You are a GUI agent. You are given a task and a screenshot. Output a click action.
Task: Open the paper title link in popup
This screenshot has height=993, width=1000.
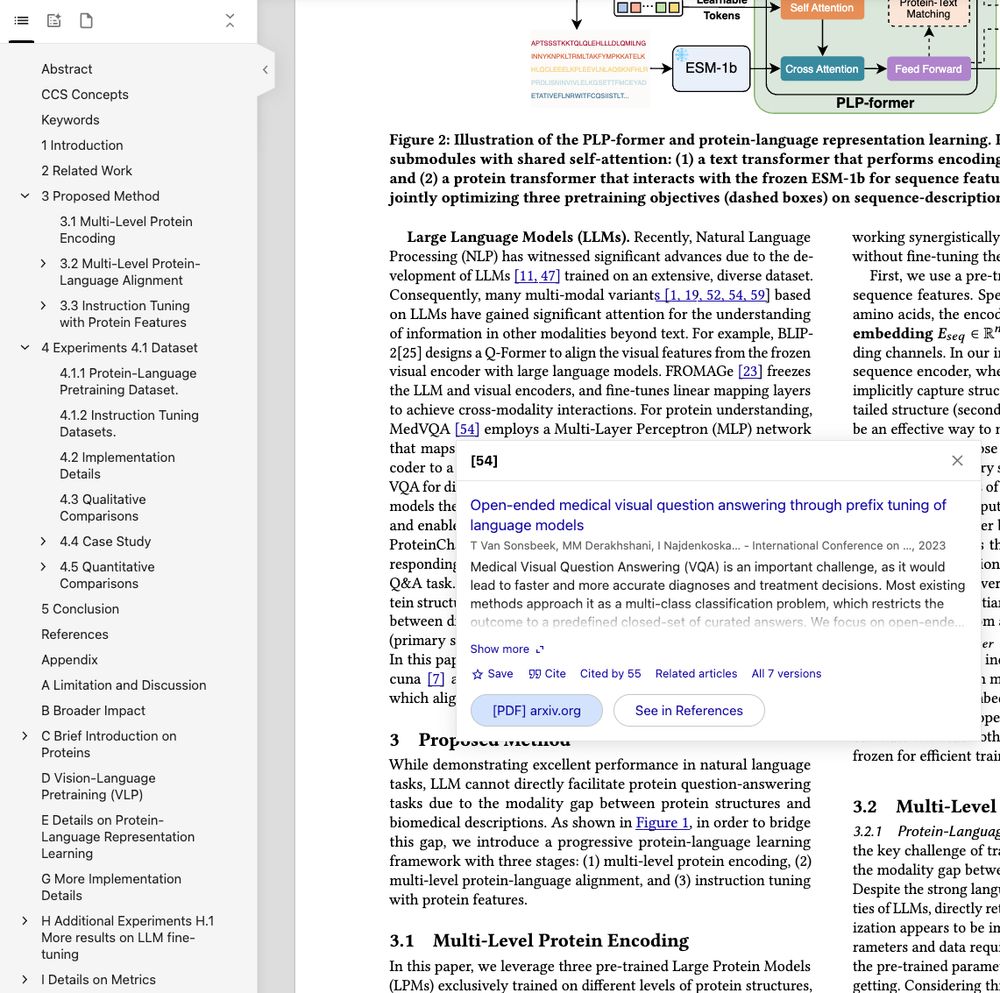click(708, 515)
